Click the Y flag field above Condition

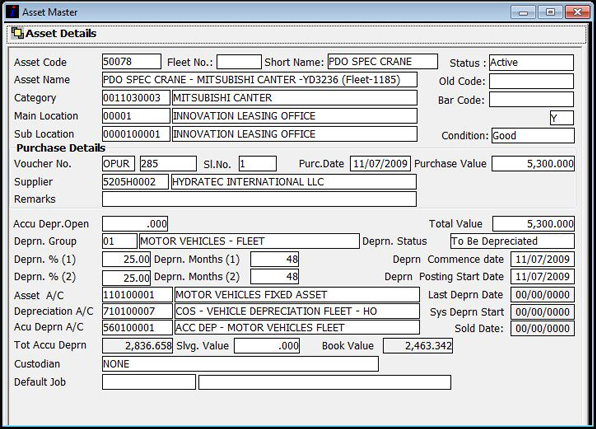tap(561, 118)
